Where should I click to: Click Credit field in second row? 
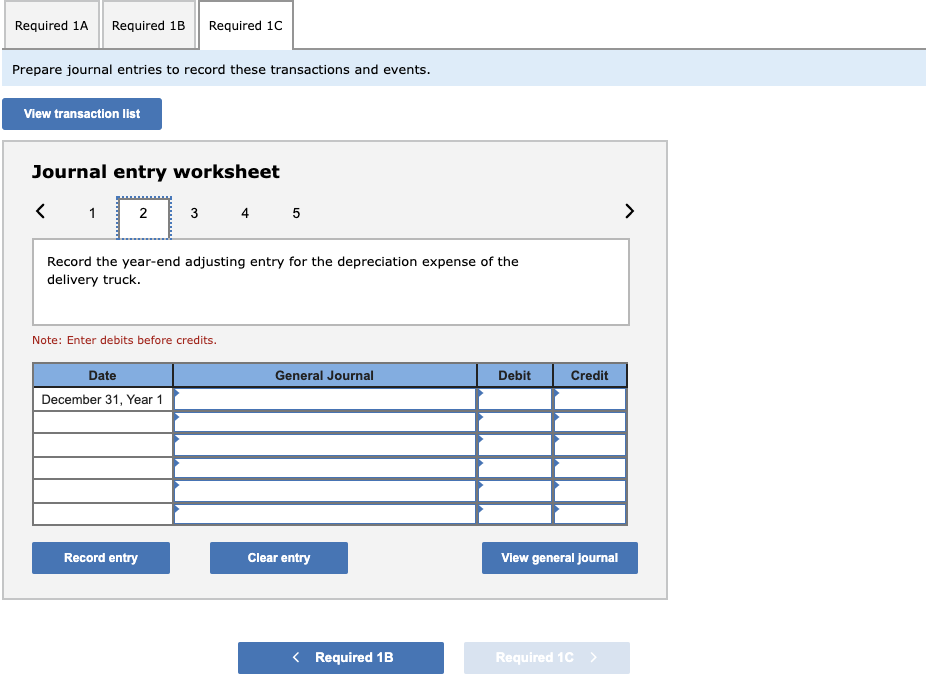(x=590, y=422)
